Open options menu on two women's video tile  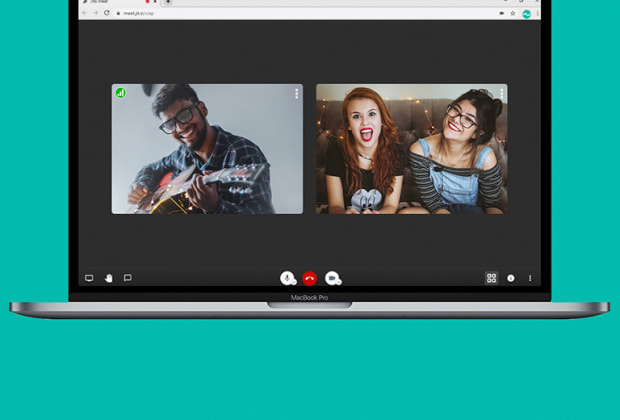[501, 93]
